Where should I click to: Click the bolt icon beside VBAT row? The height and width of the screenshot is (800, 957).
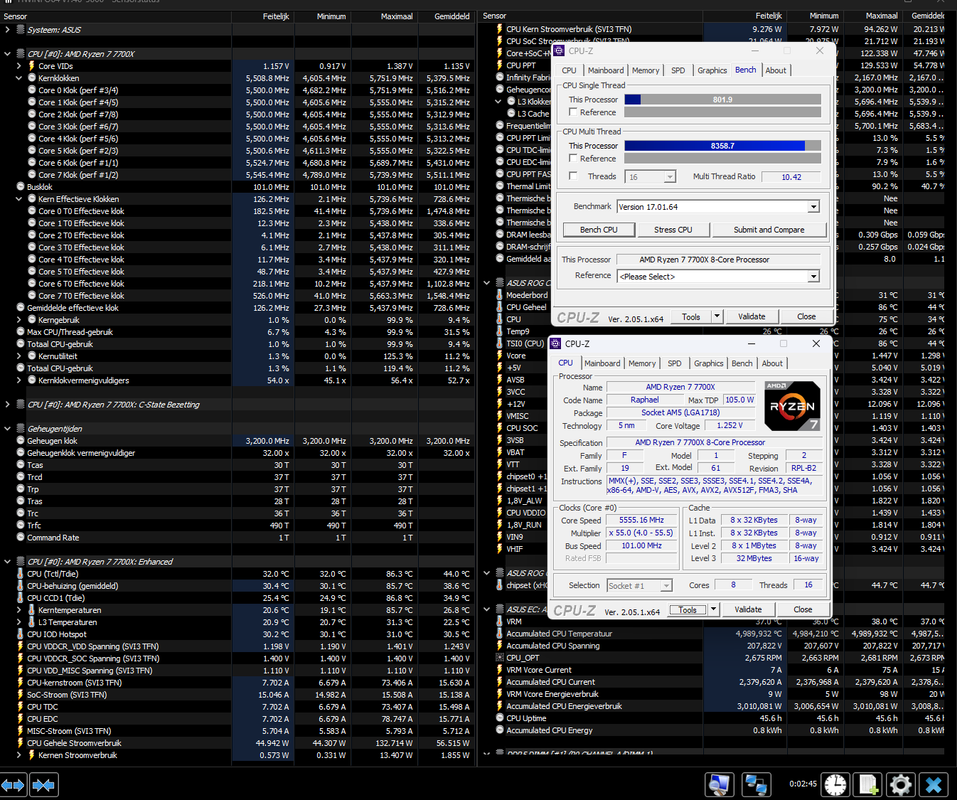click(x=499, y=452)
